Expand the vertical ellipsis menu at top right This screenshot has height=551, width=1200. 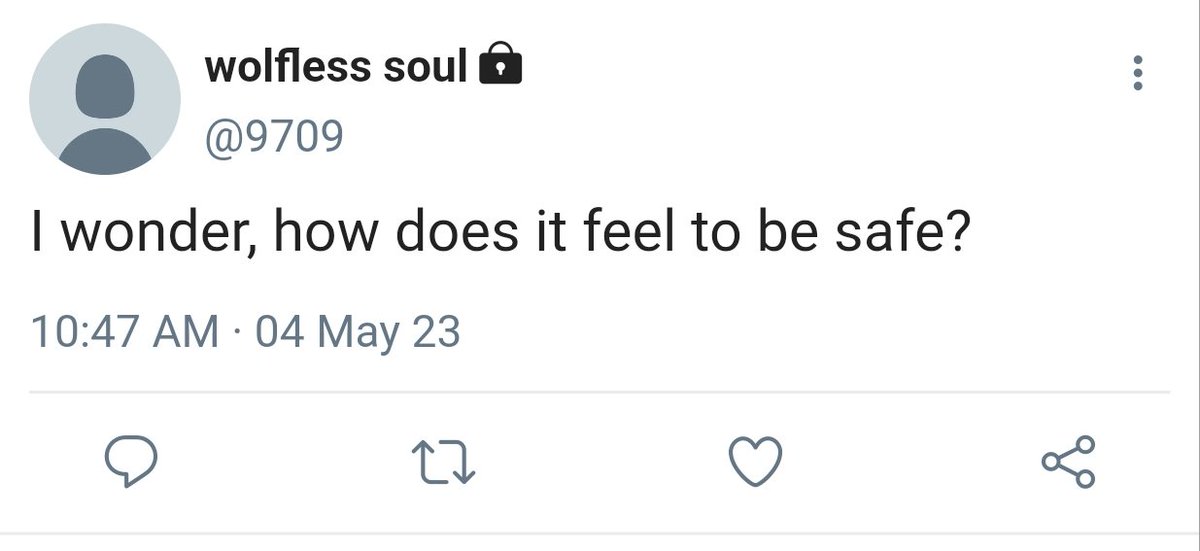[x=1136, y=74]
